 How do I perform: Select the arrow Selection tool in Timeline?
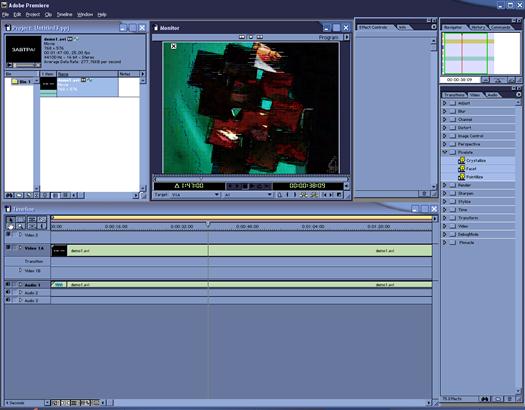(10, 220)
